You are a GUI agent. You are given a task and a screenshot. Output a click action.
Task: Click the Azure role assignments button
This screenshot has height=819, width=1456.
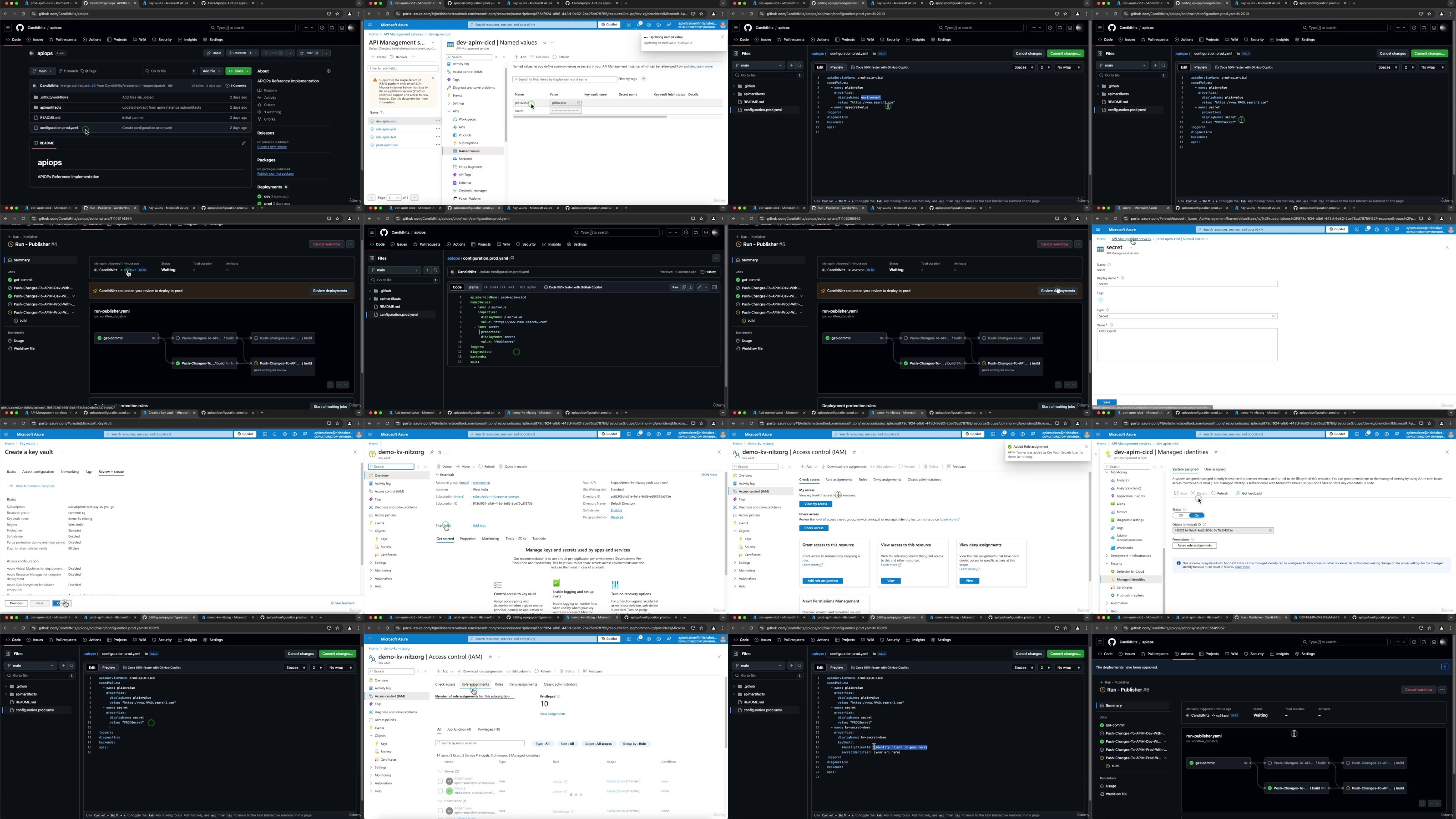tap(1194, 546)
